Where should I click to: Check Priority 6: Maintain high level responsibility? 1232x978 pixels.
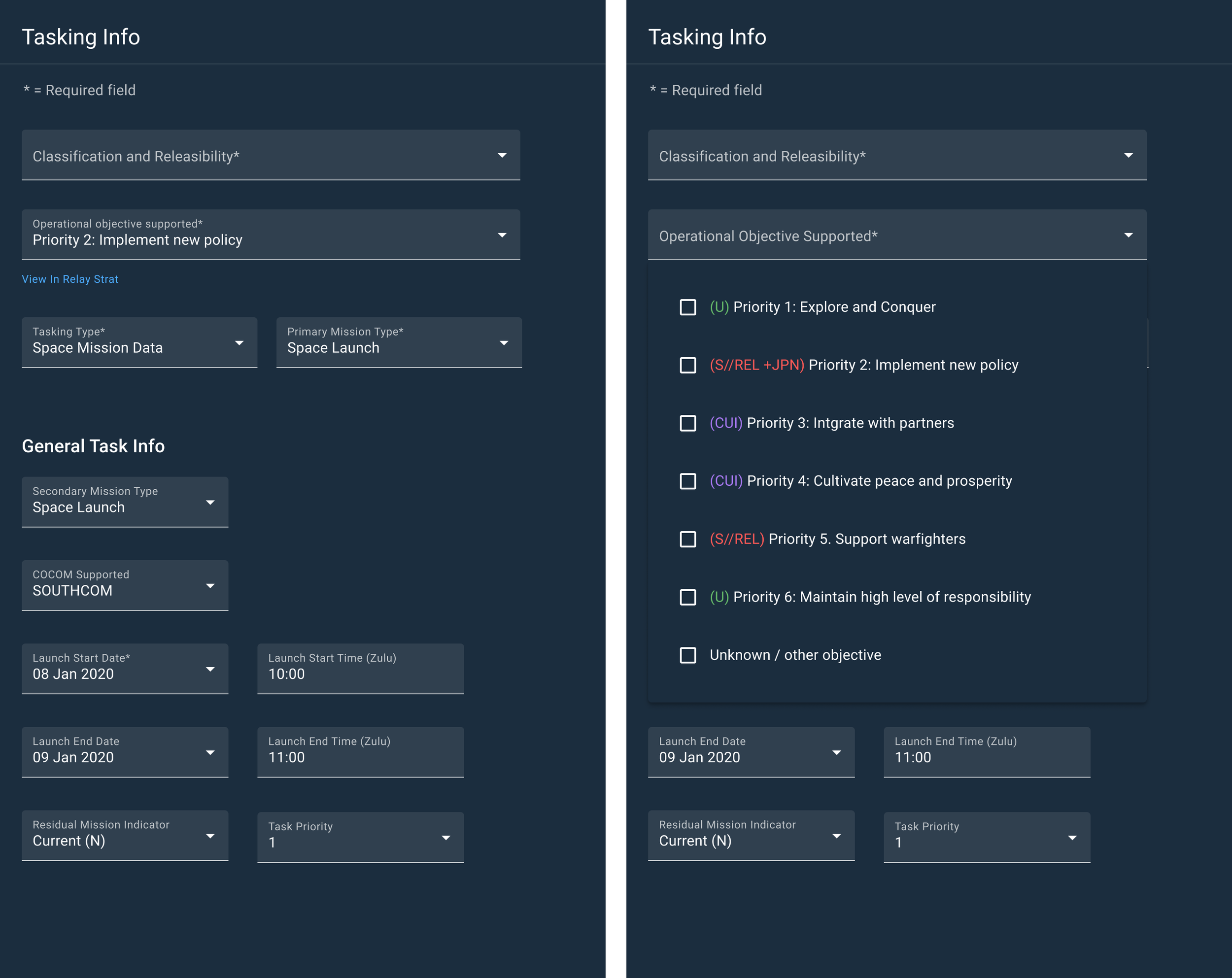[688, 597]
